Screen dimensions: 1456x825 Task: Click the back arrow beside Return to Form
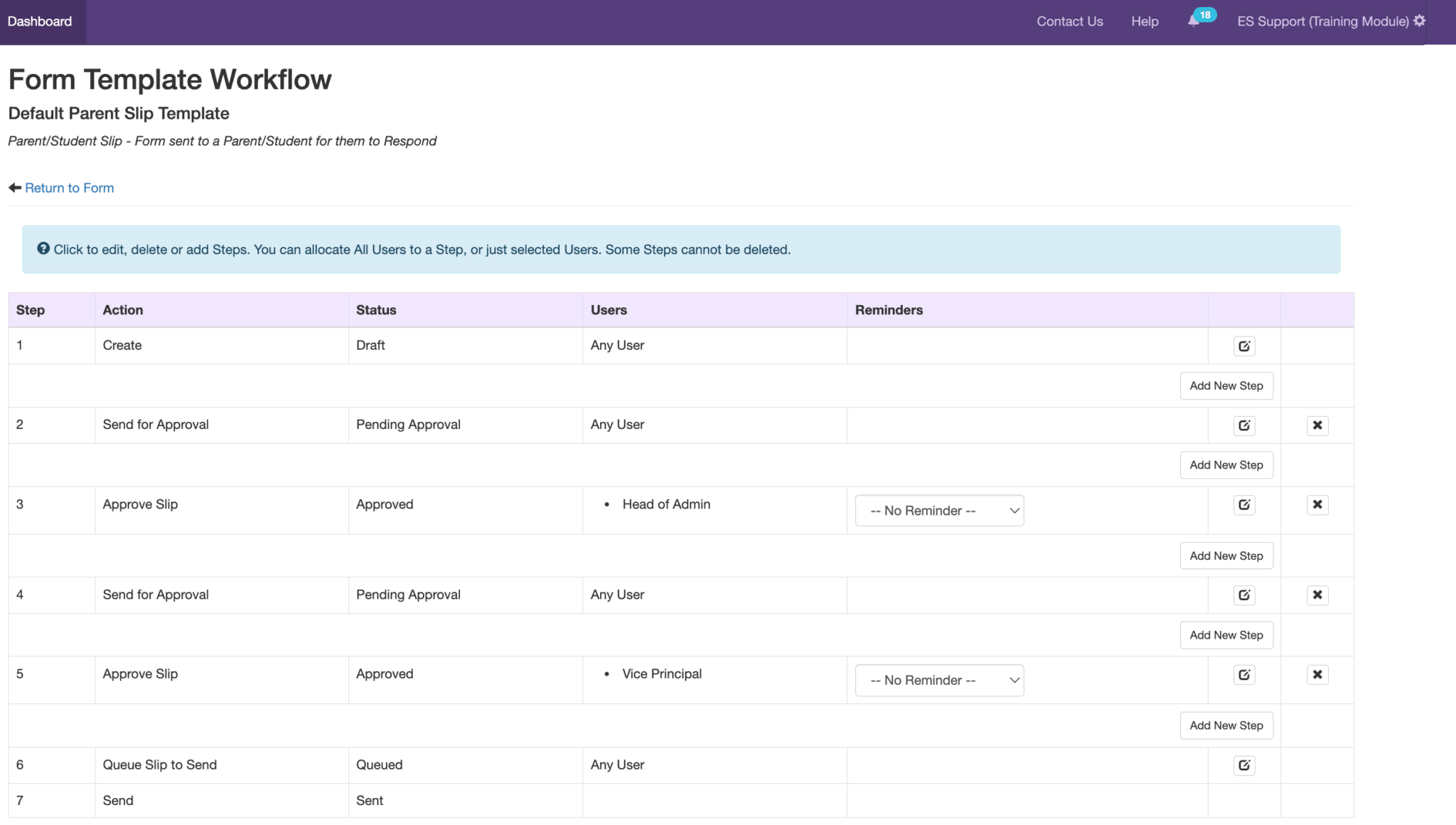(14, 187)
